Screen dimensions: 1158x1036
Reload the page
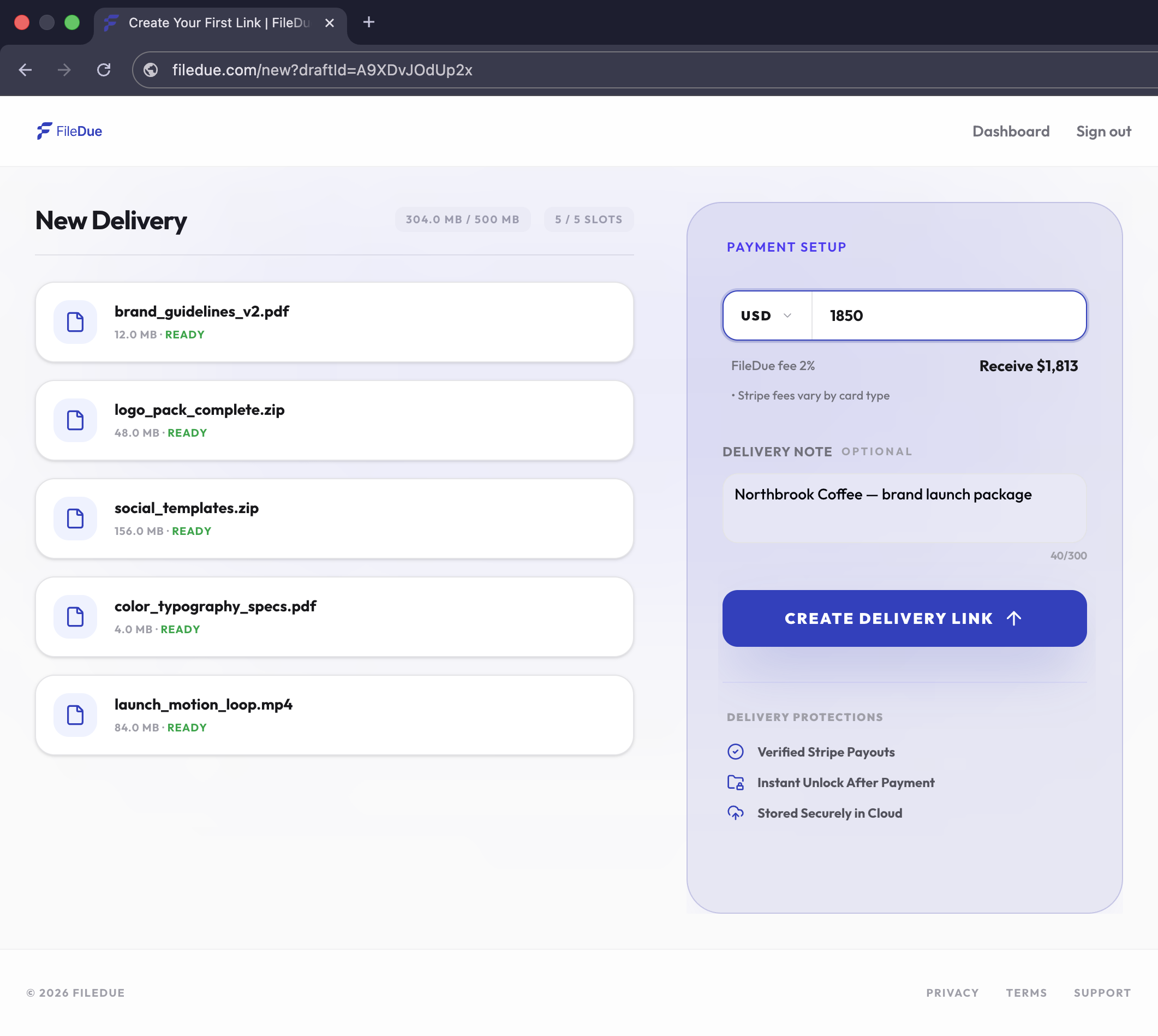click(104, 70)
